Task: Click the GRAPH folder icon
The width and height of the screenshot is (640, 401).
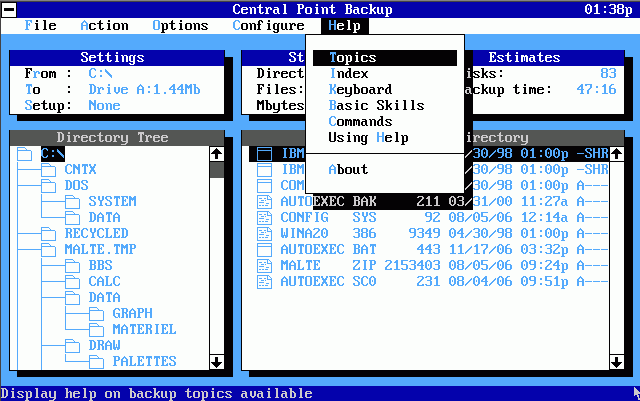Action: pyautogui.click(x=96, y=314)
